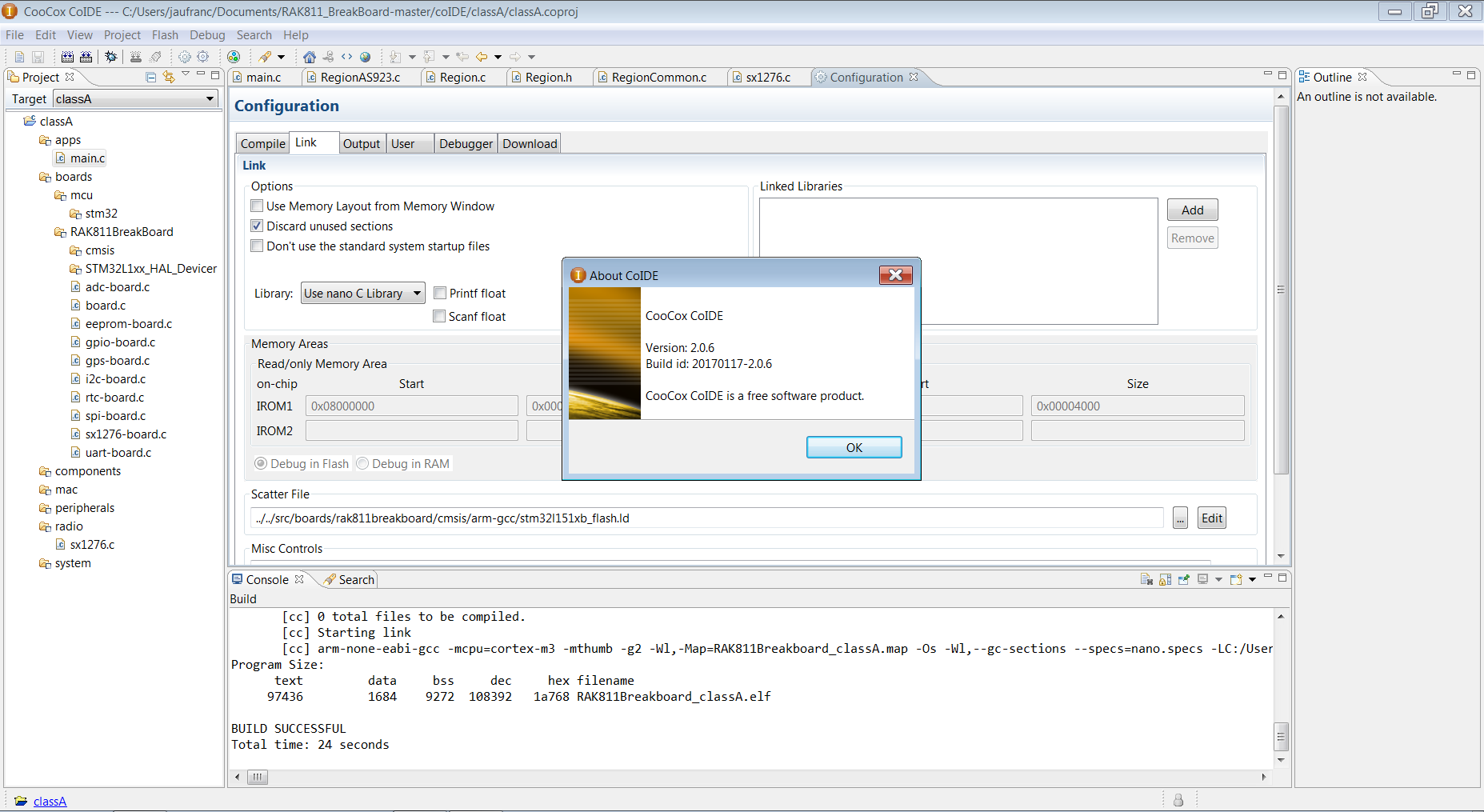Click Collapse All in Project panel
1484x812 pixels.
150,78
